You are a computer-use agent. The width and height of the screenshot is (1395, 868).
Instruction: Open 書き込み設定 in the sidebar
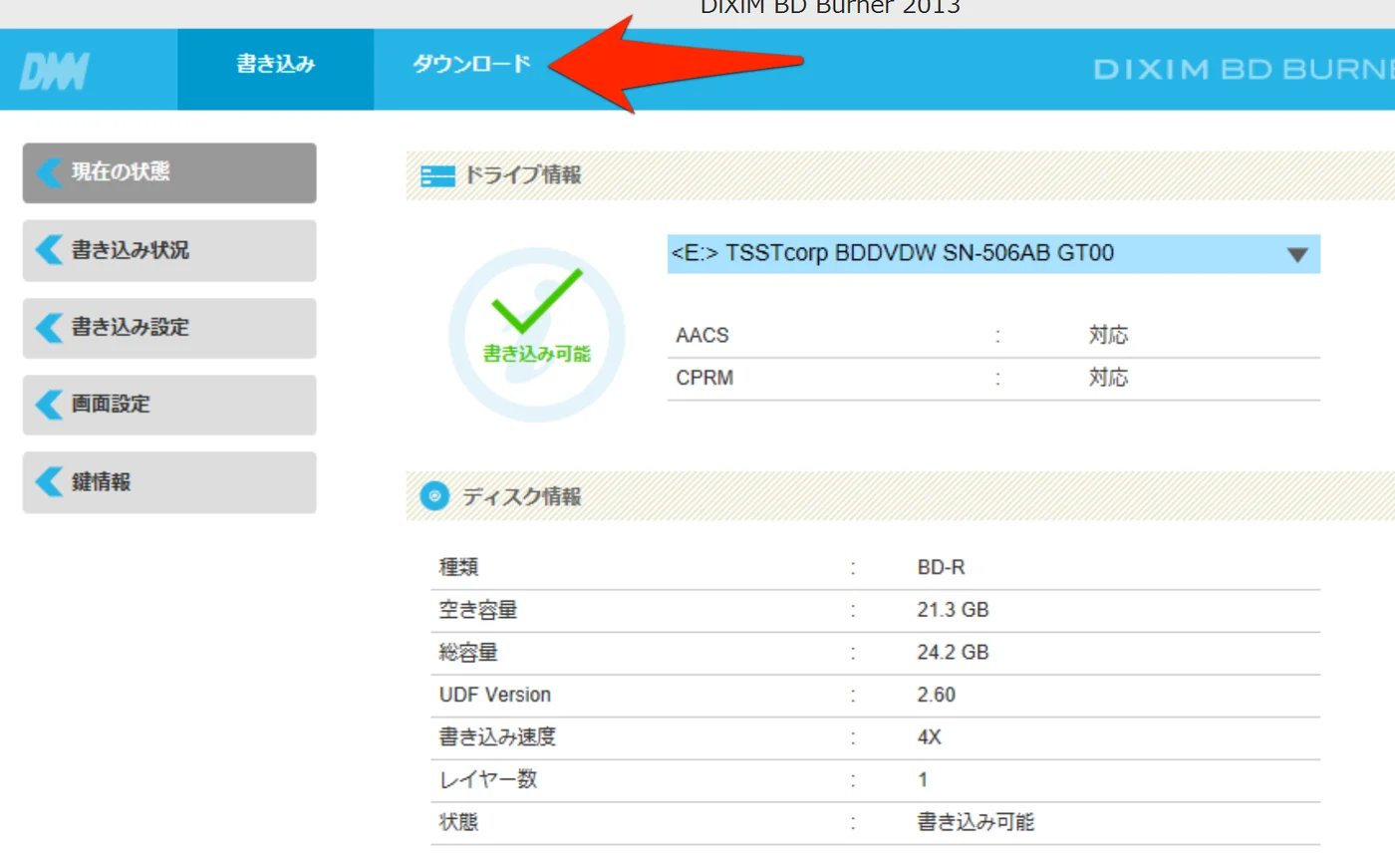(x=169, y=328)
